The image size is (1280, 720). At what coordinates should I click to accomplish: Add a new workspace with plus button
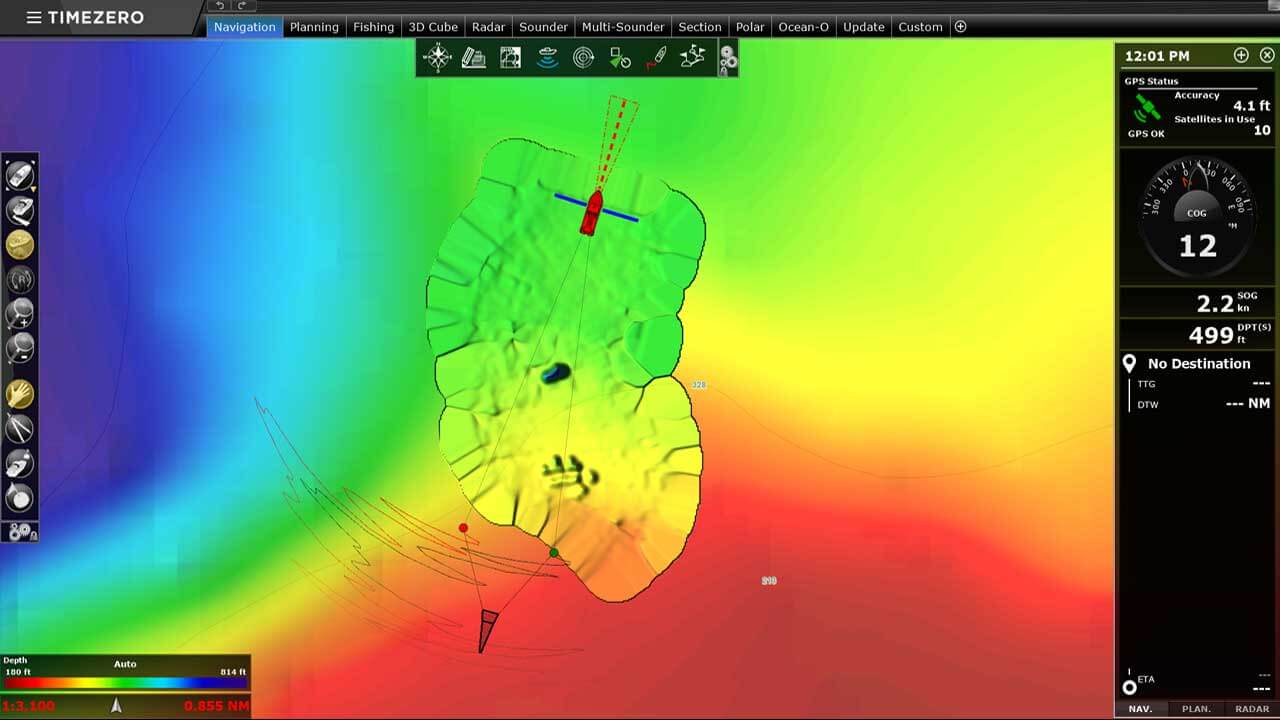tap(960, 27)
